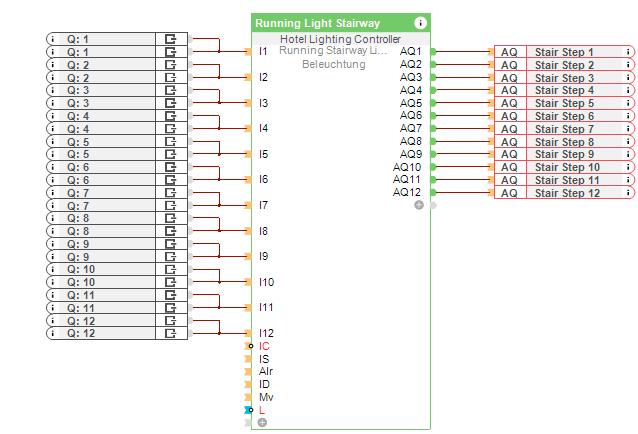This screenshot has width=638, height=434.
Task: Click the AIr input connector pin
Action: coord(249,372)
